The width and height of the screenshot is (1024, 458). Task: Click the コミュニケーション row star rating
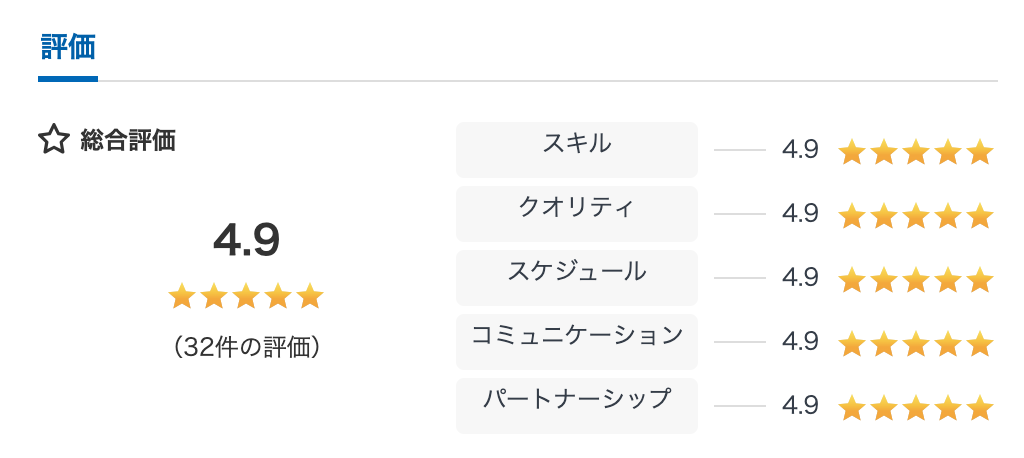pos(915,343)
